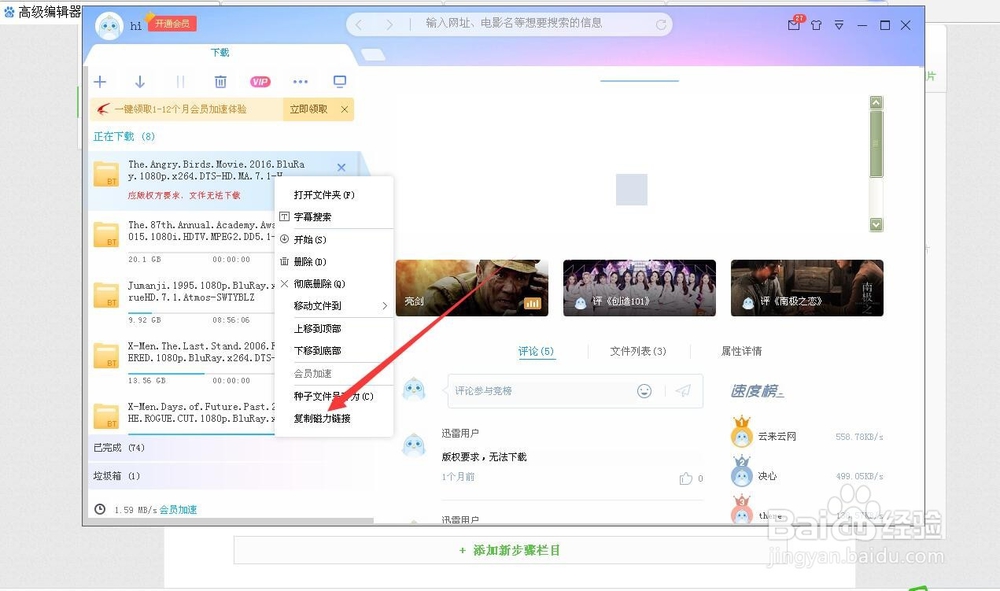Click the Jumanji download progress bar
The image size is (1000, 591).
coord(202,312)
